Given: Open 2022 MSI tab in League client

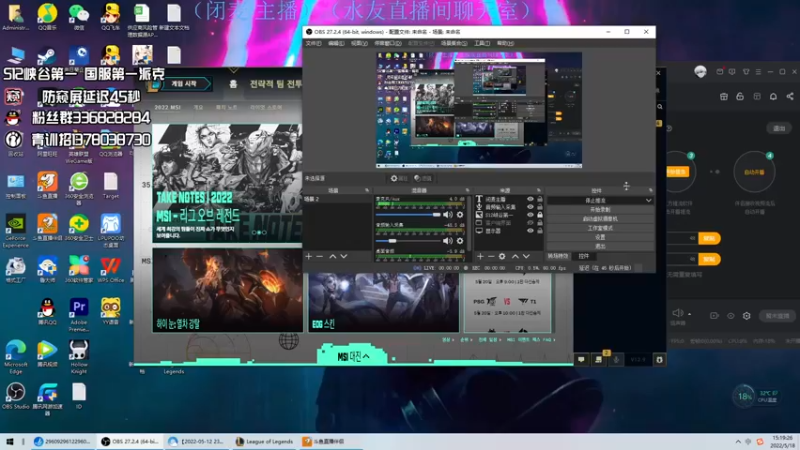Looking at the screenshot, I should coord(167,108).
